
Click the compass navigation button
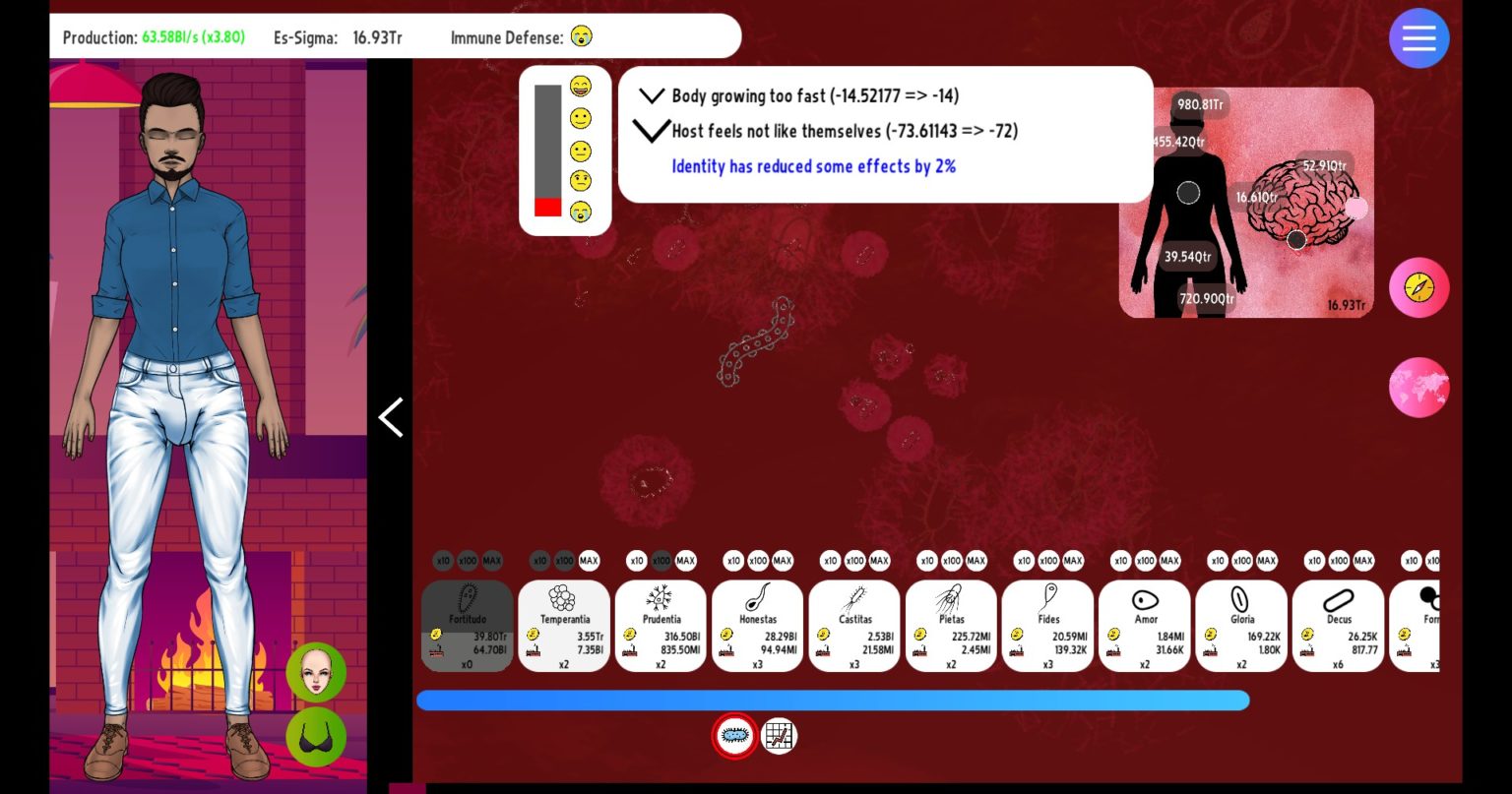click(x=1418, y=287)
